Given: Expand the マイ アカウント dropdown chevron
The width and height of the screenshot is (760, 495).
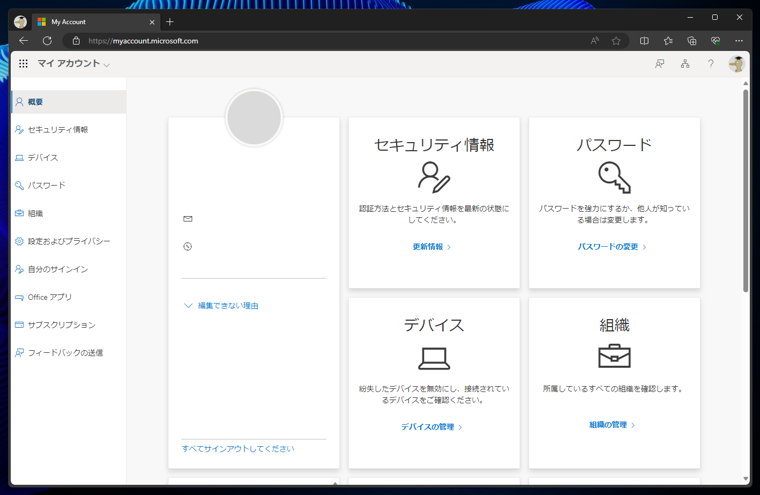Looking at the screenshot, I should point(107,64).
